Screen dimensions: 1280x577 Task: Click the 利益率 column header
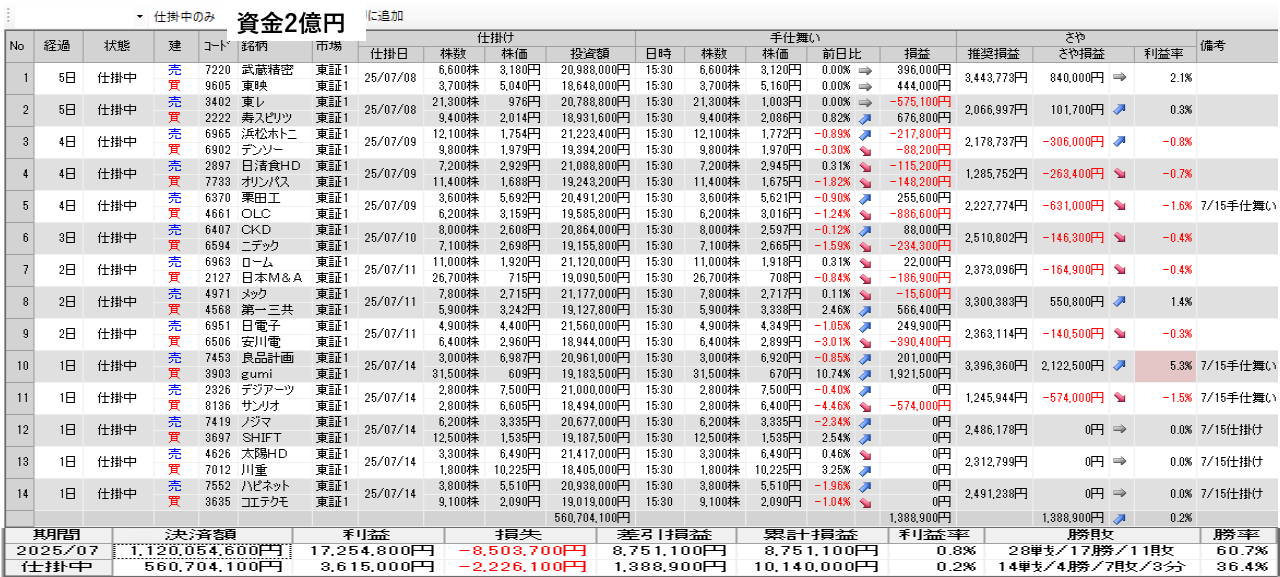click(x=1164, y=53)
